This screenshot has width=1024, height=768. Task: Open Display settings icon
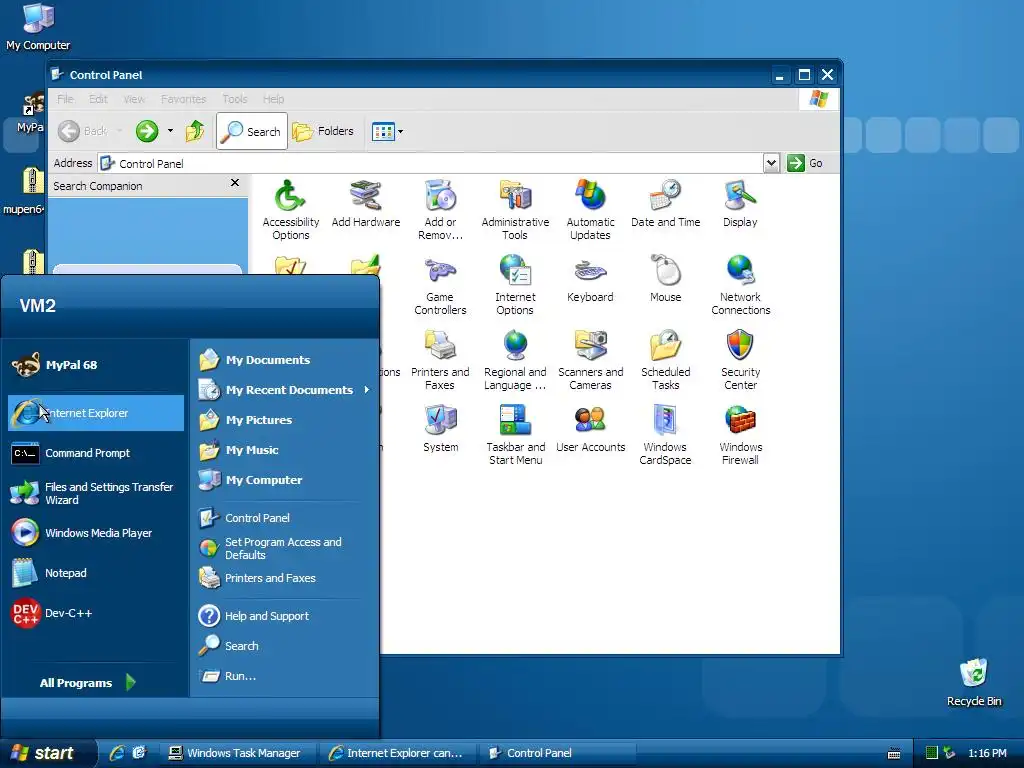[x=740, y=204]
